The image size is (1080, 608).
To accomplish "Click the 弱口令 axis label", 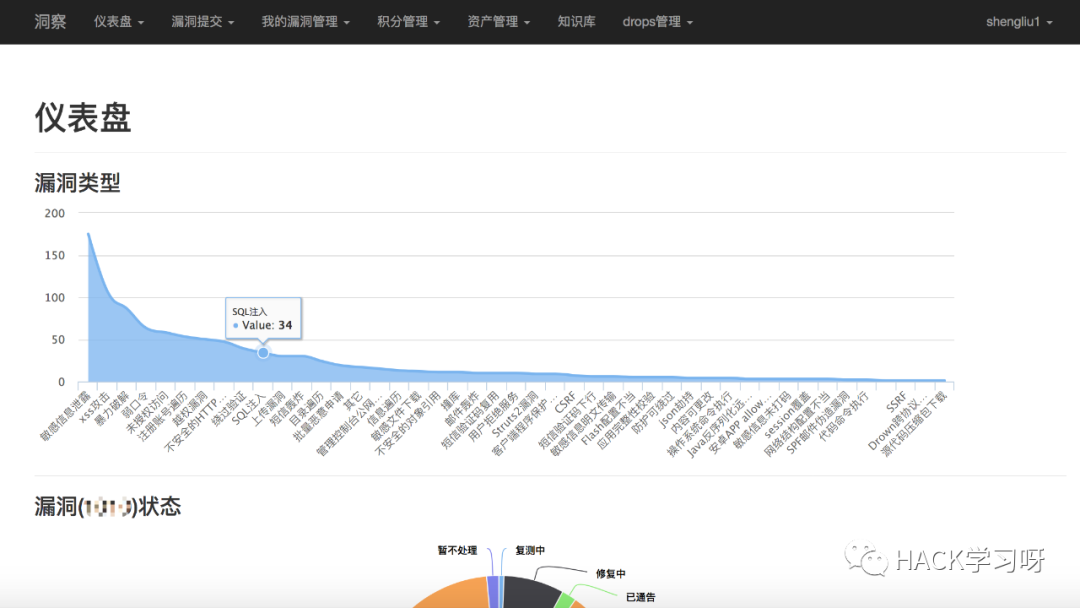I will [136, 405].
